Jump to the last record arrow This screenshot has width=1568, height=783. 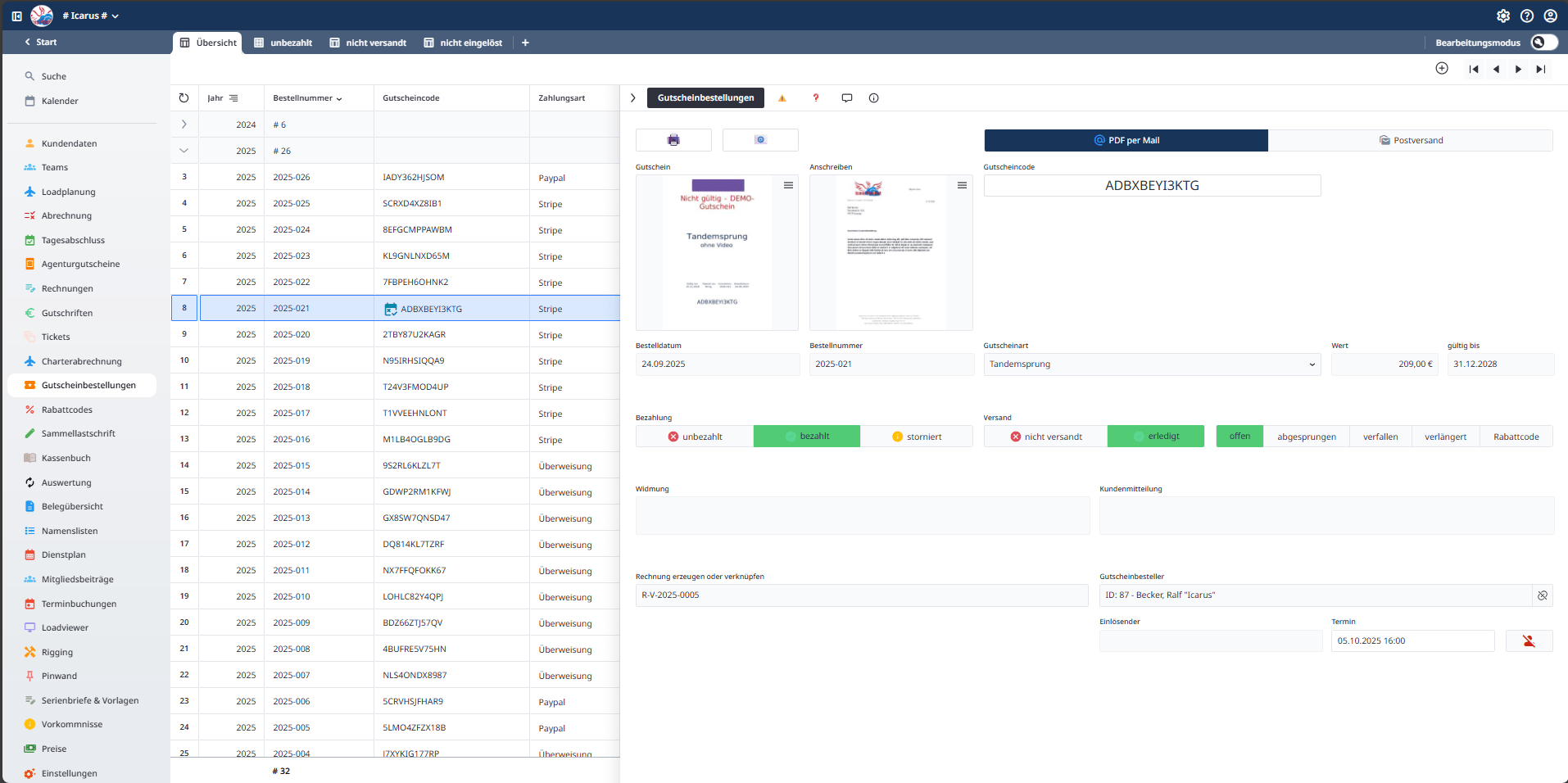click(x=1541, y=70)
